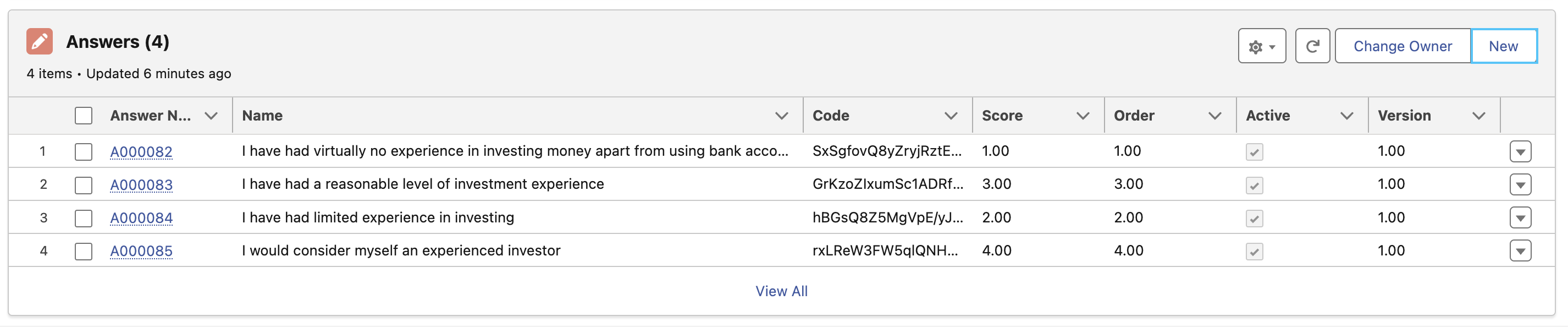Image resolution: width=1568 pixels, height=327 pixels.
Task: Sort by the Active column header
Action: coord(1267,116)
